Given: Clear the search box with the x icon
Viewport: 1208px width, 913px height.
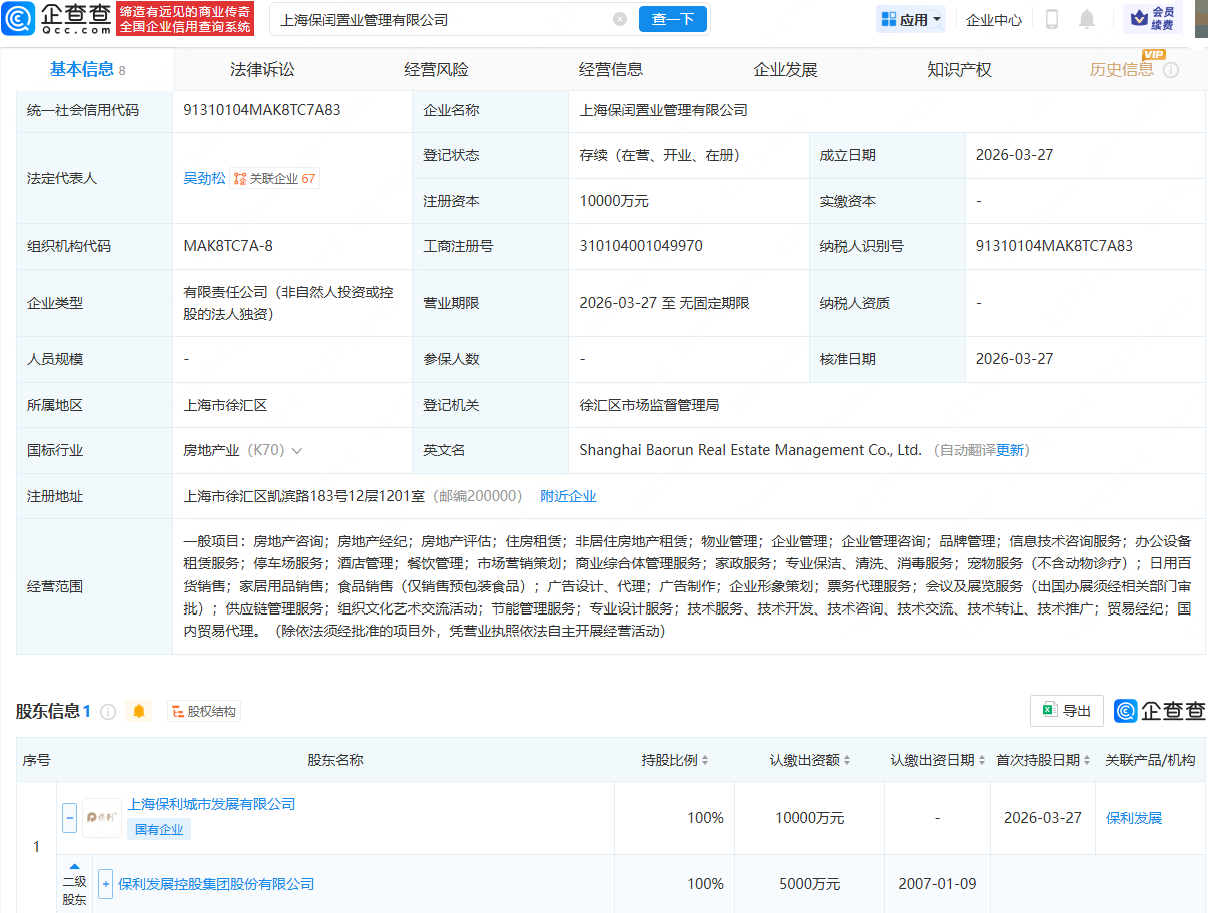Looking at the screenshot, I should 620,19.
